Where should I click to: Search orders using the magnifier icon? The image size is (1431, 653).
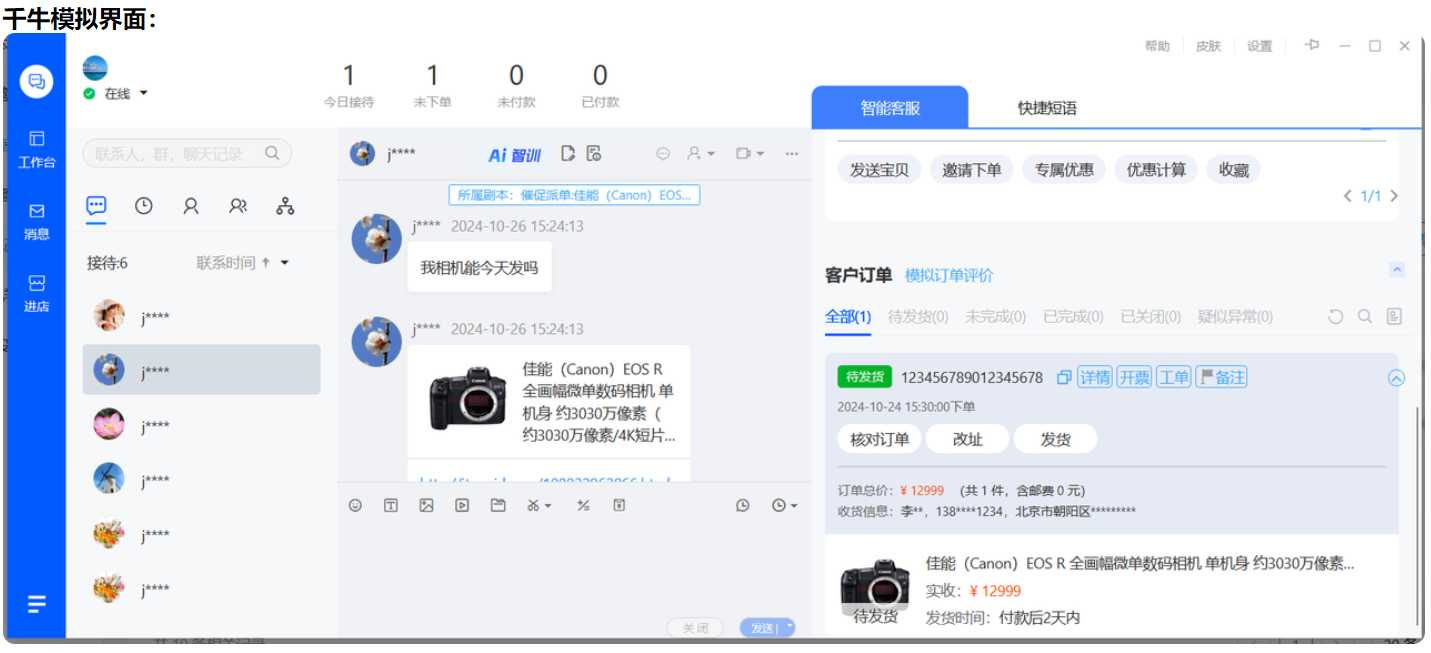coord(1364,316)
